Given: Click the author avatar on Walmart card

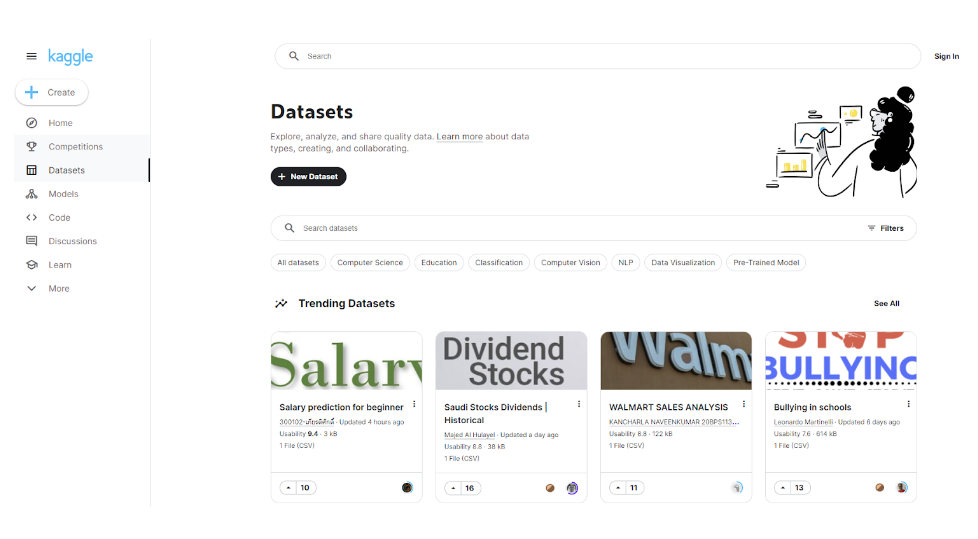Looking at the screenshot, I should pos(737,488).
